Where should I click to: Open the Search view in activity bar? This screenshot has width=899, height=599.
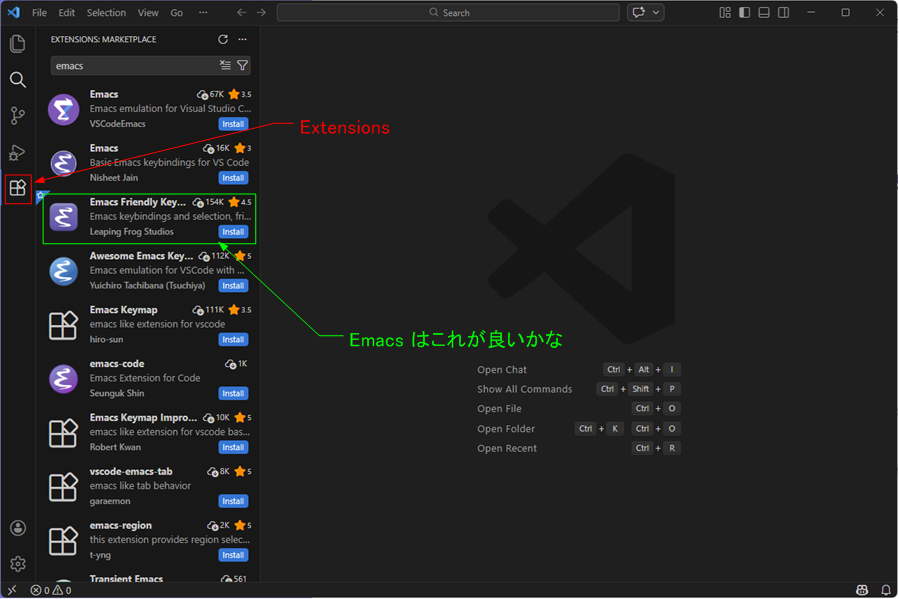17,80
